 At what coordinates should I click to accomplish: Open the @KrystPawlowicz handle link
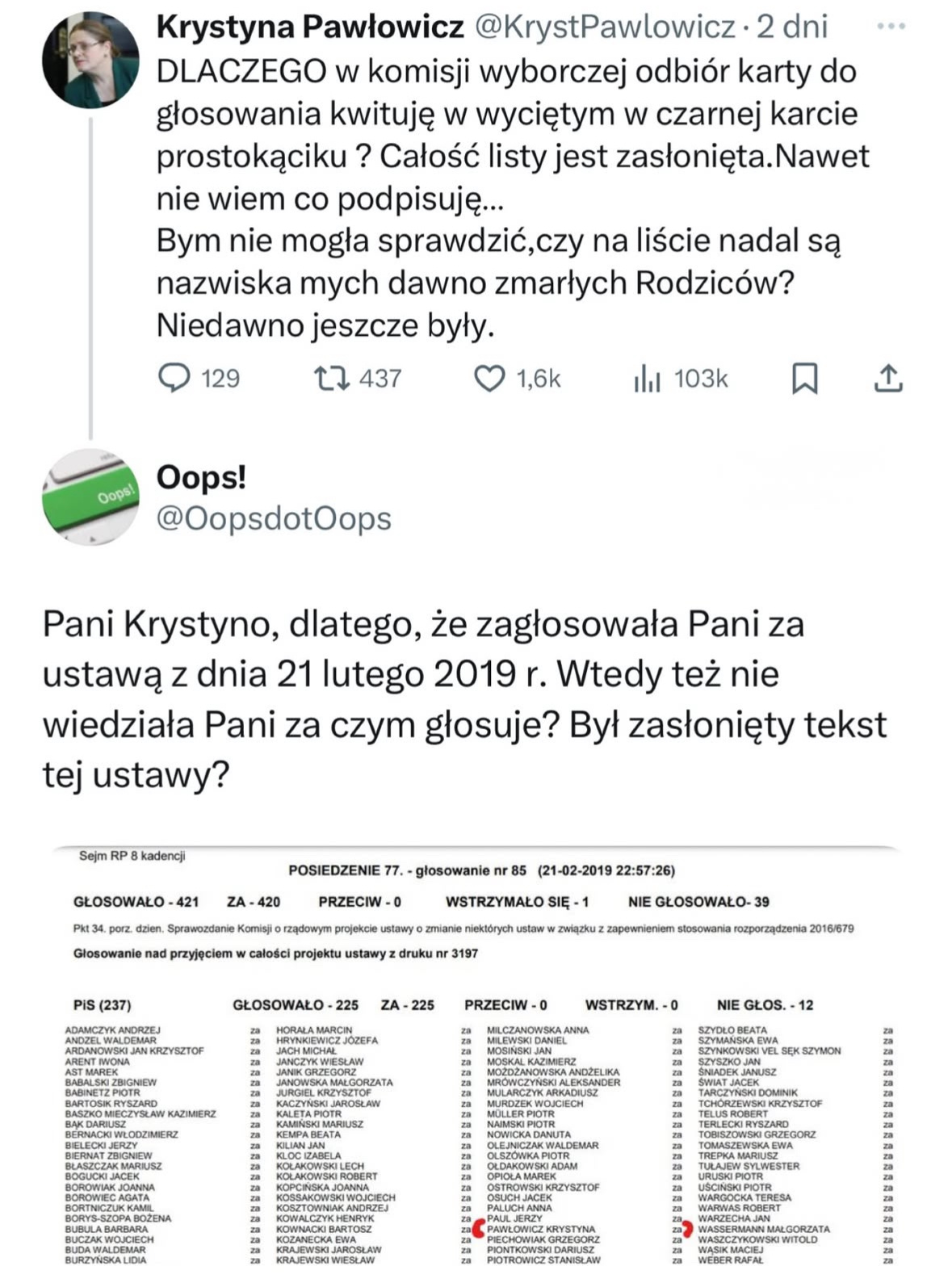tap(605, 27)
